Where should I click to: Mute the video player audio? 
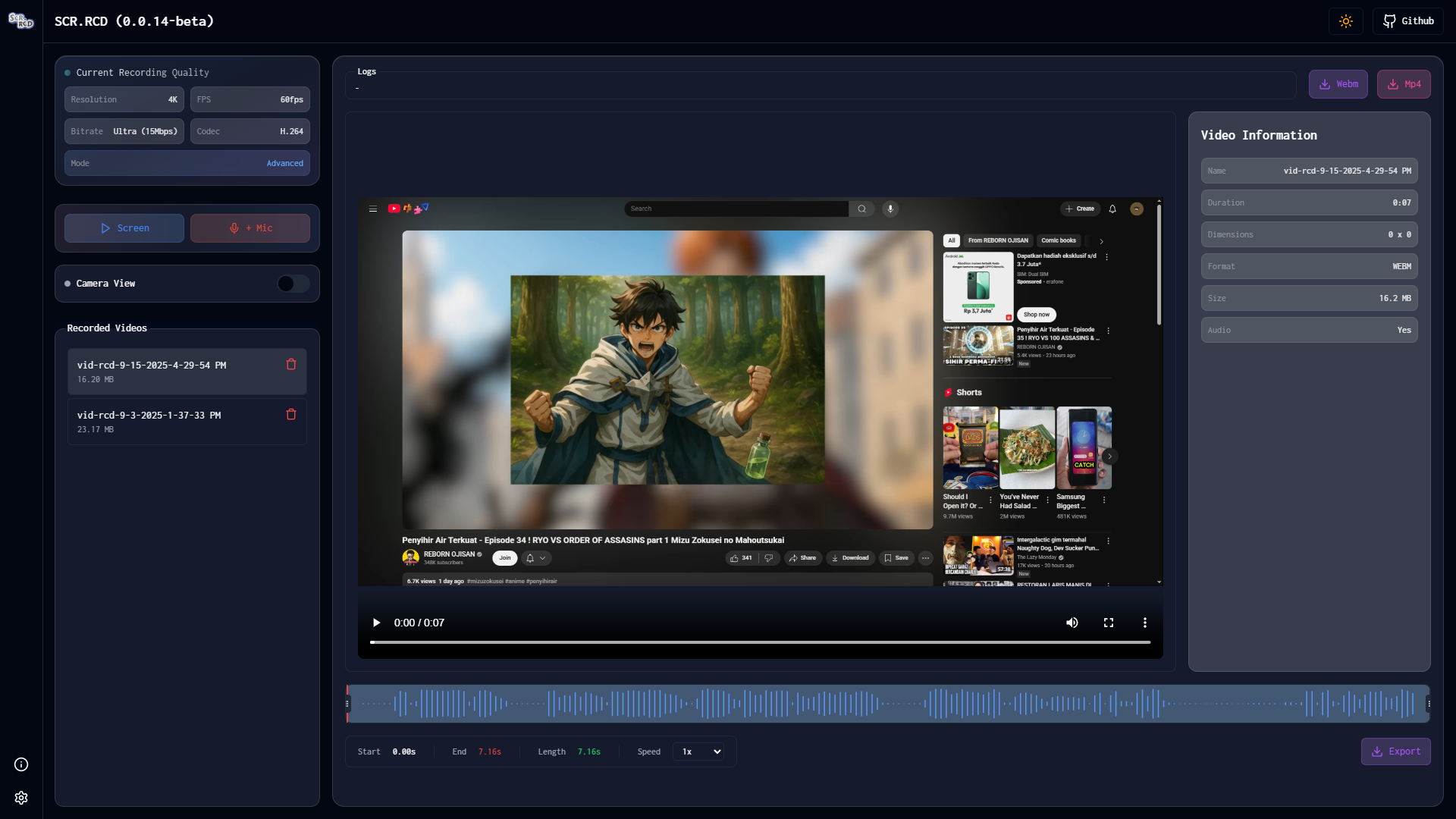coord(1072,623)
